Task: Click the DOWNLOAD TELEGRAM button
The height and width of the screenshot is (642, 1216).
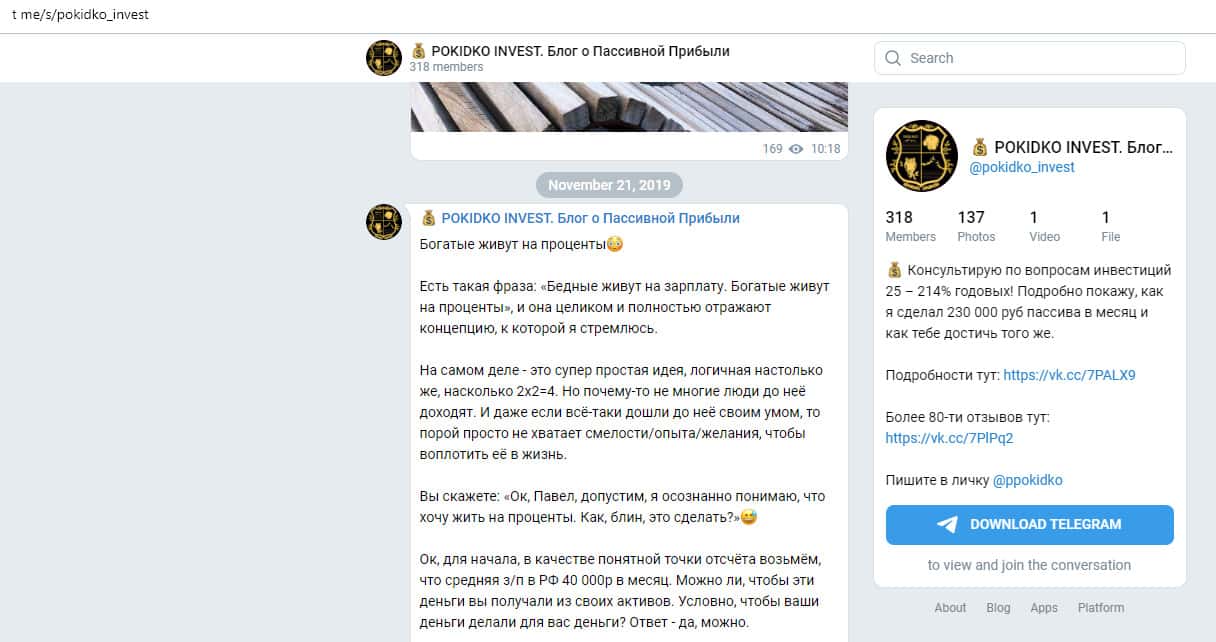Action: (x=1030, y=524)
